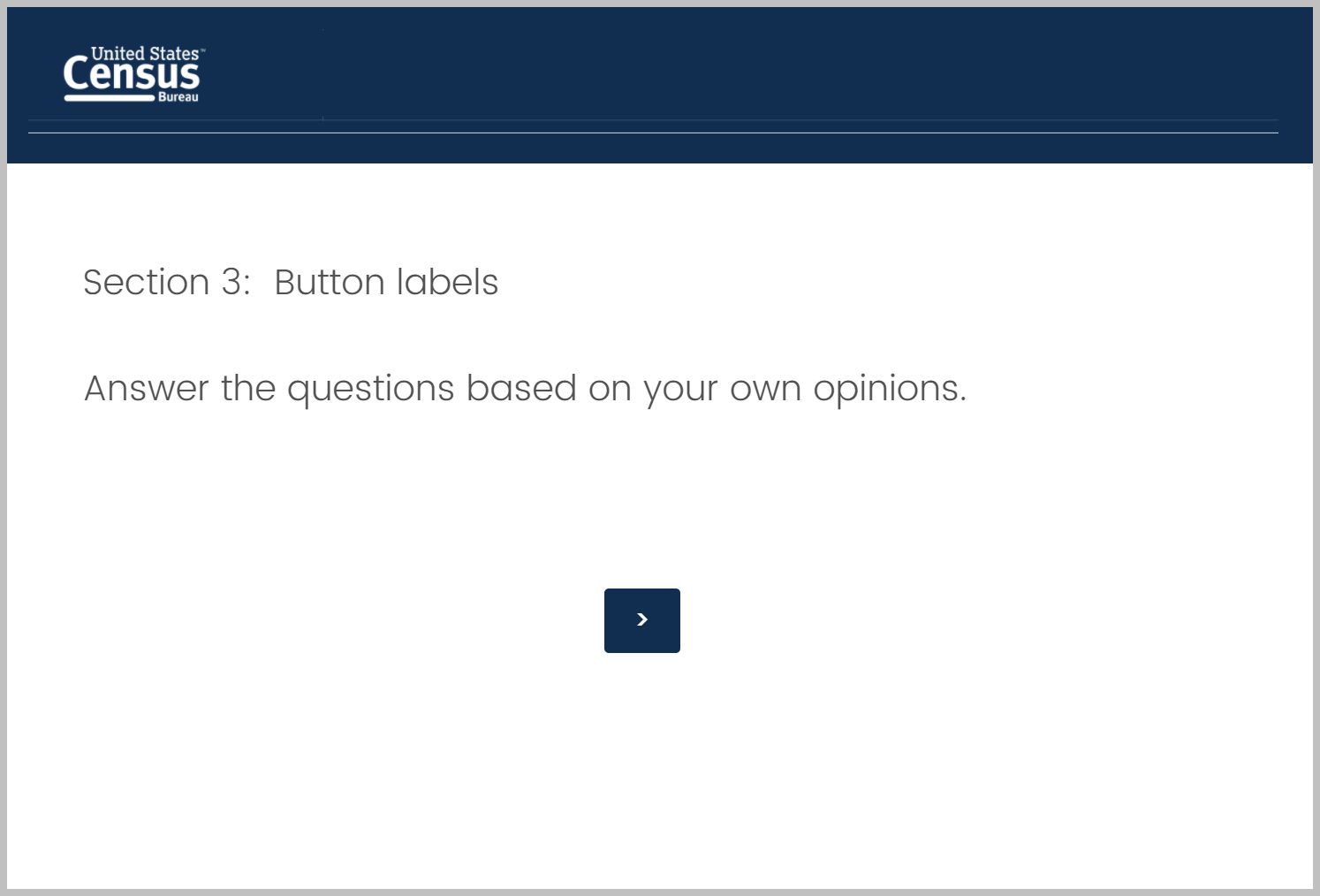Image resolution: width=1320 pixels, height=896 pixels.
Task: Click the "Button labels" heading text
Action: (x=386, y=283)
